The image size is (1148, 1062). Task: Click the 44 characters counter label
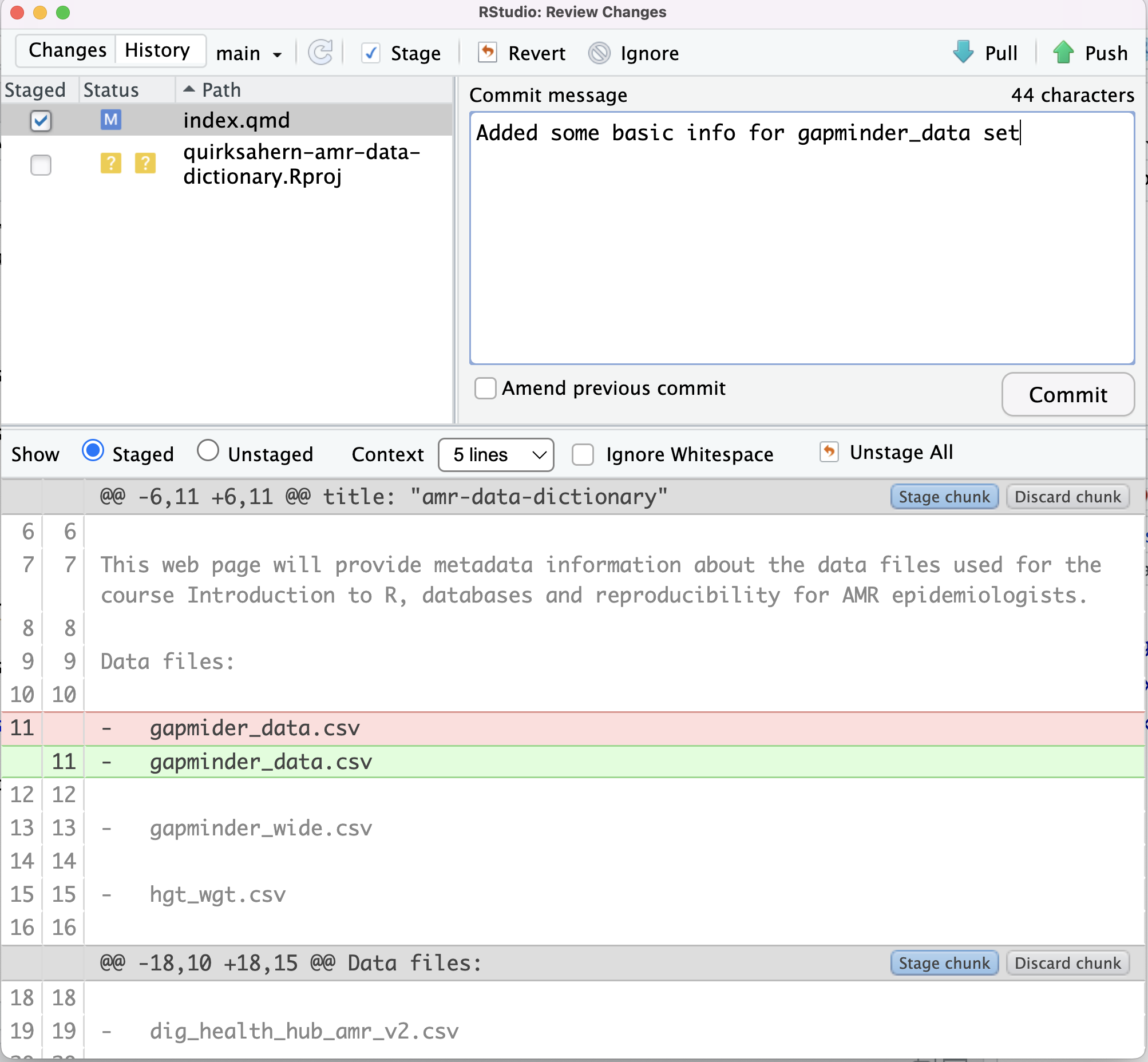point(1072,95)
